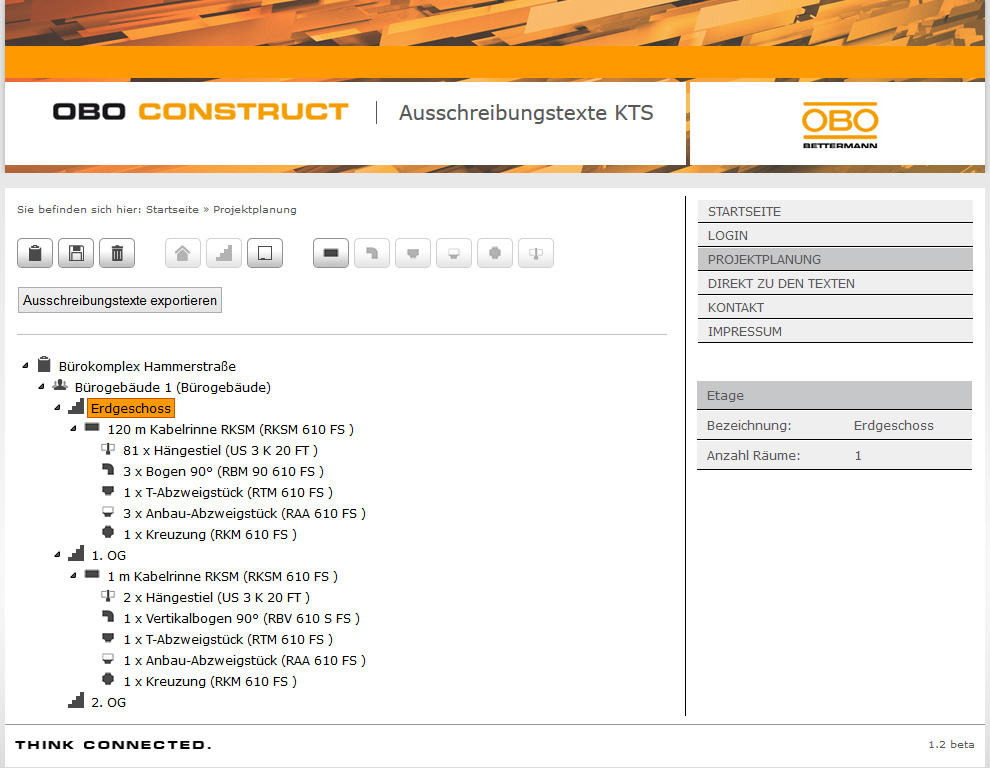
Task: Click the floppy disk save icon
Action: click(76, 253)
